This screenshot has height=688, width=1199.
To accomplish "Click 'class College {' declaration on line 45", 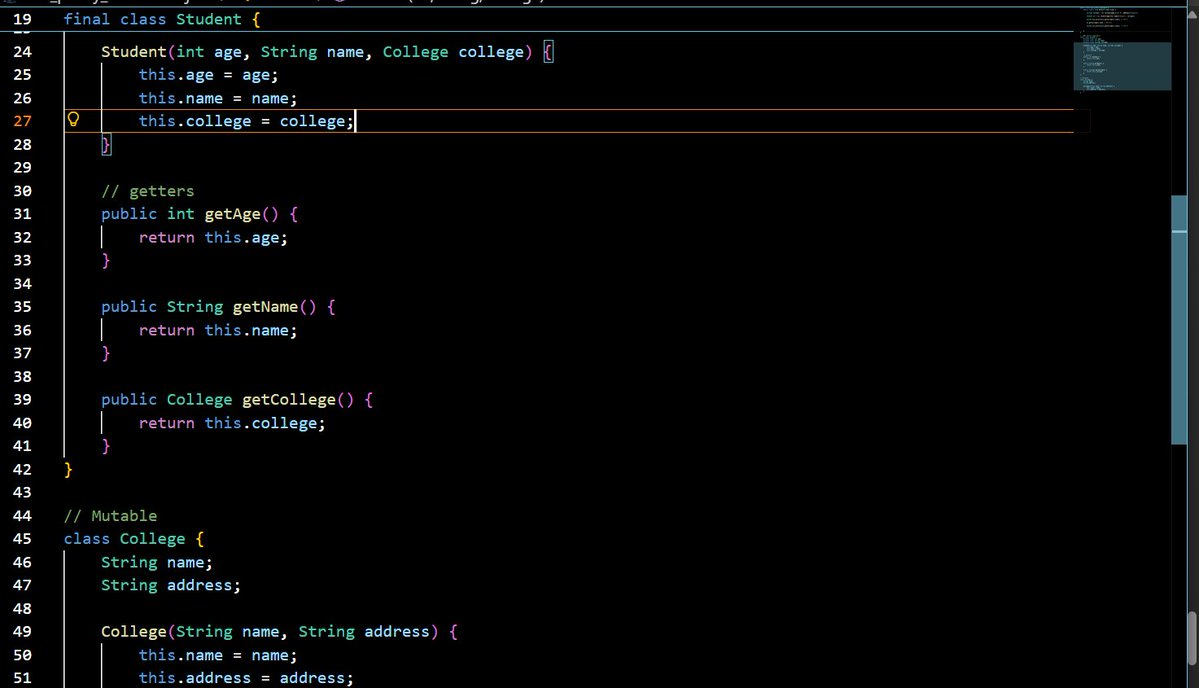I will [x=134, y=539].
